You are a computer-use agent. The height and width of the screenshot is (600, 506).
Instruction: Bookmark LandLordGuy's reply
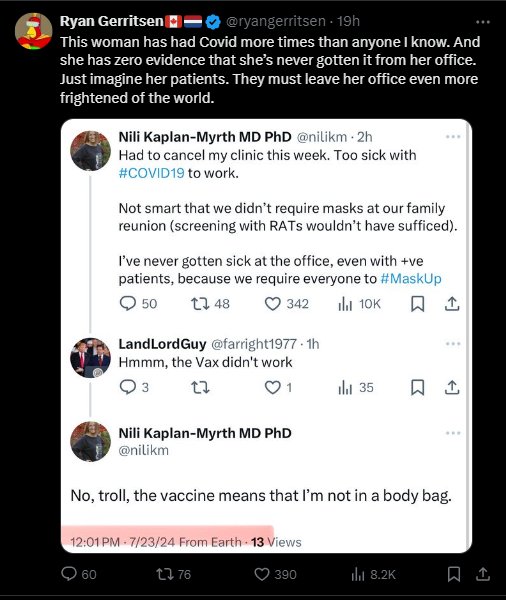[x=418, y=388]
